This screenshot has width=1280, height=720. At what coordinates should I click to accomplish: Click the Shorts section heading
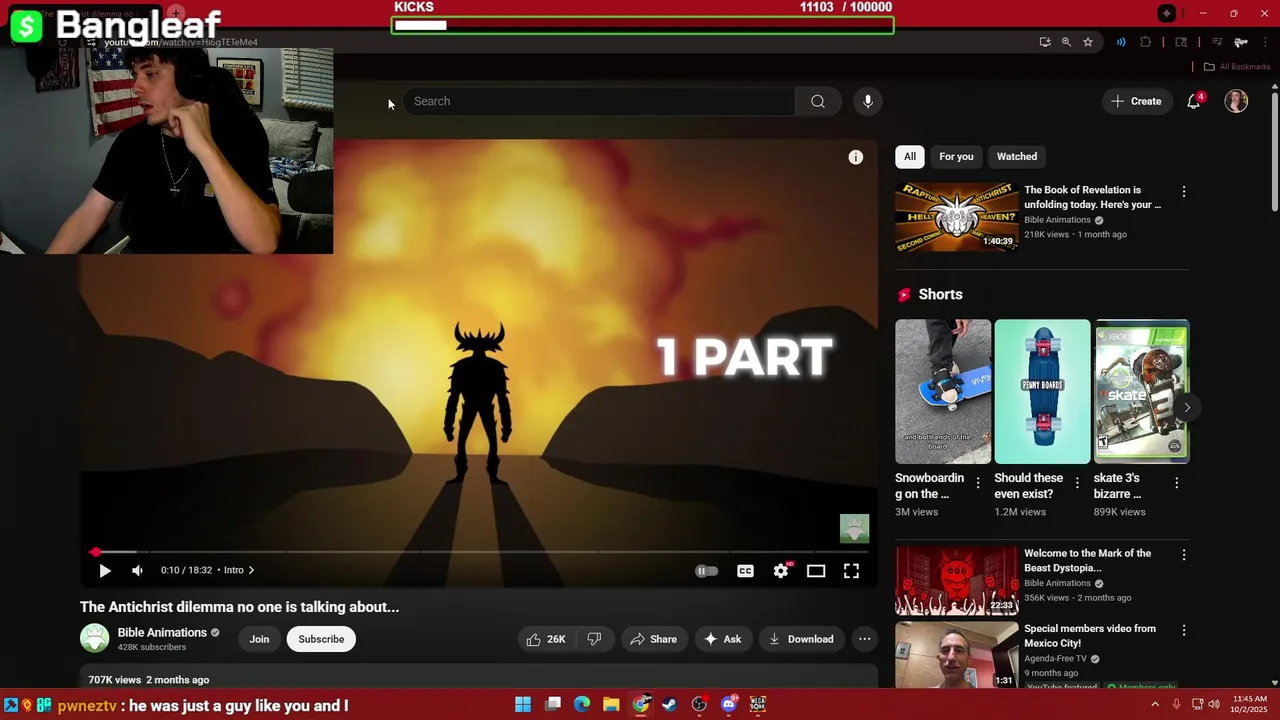(x=940, y=294)
